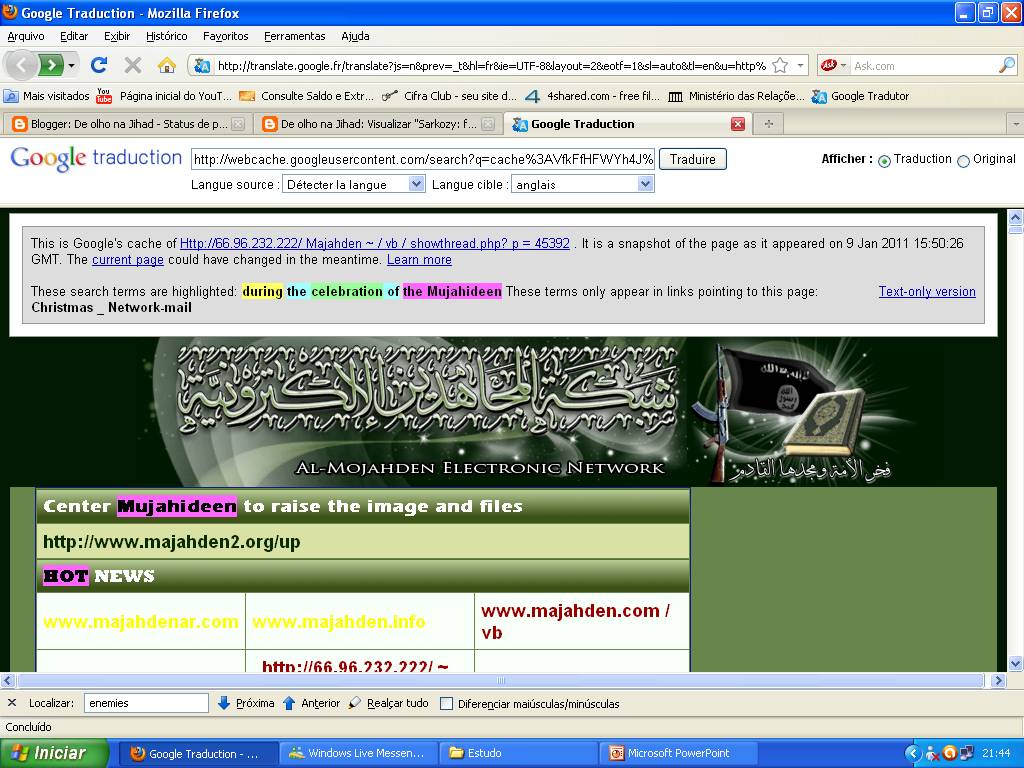Bookmark this page with the star icon
The image size is (1024, 768).
780,65
